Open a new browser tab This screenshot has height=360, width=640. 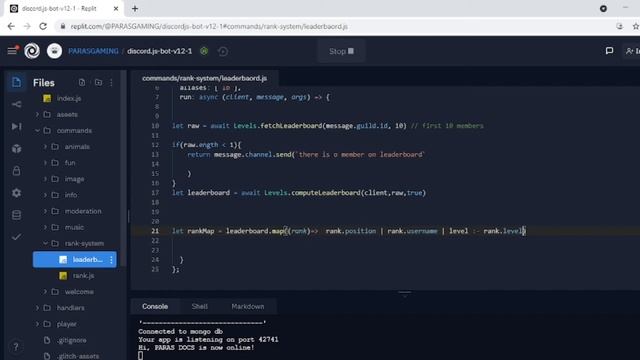(135, 8)
